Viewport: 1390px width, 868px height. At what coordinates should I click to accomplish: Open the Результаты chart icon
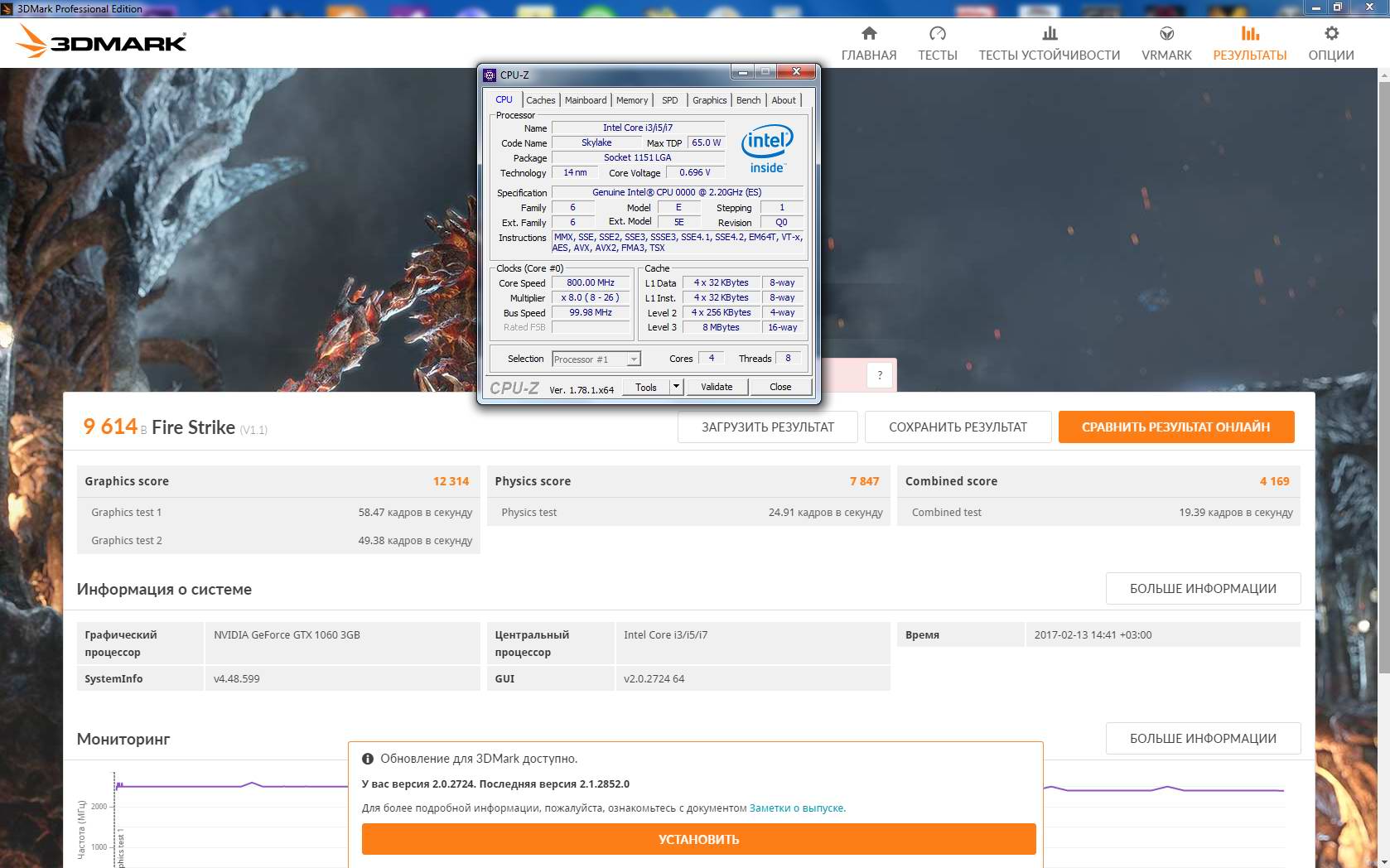(x=1250, y=33)
